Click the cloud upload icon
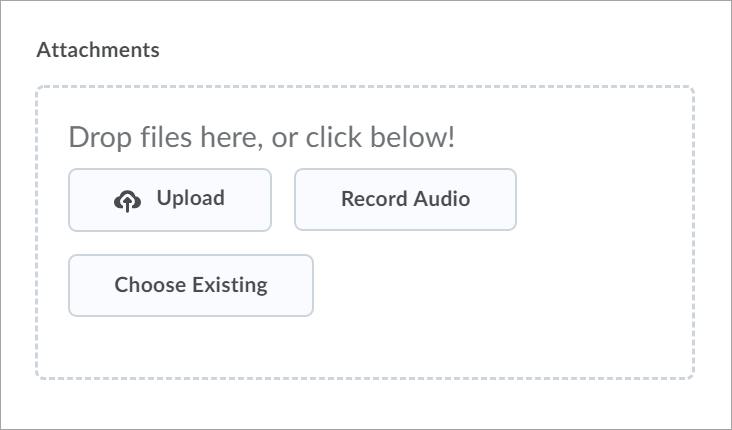This screenshot has height=430, width=732. tap(127, 200)
